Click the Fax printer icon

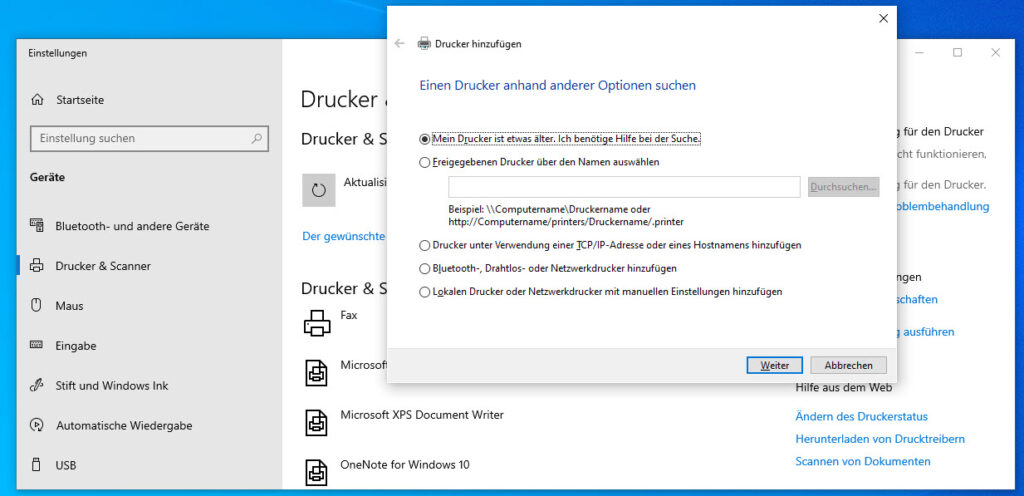tap(317, 322)
